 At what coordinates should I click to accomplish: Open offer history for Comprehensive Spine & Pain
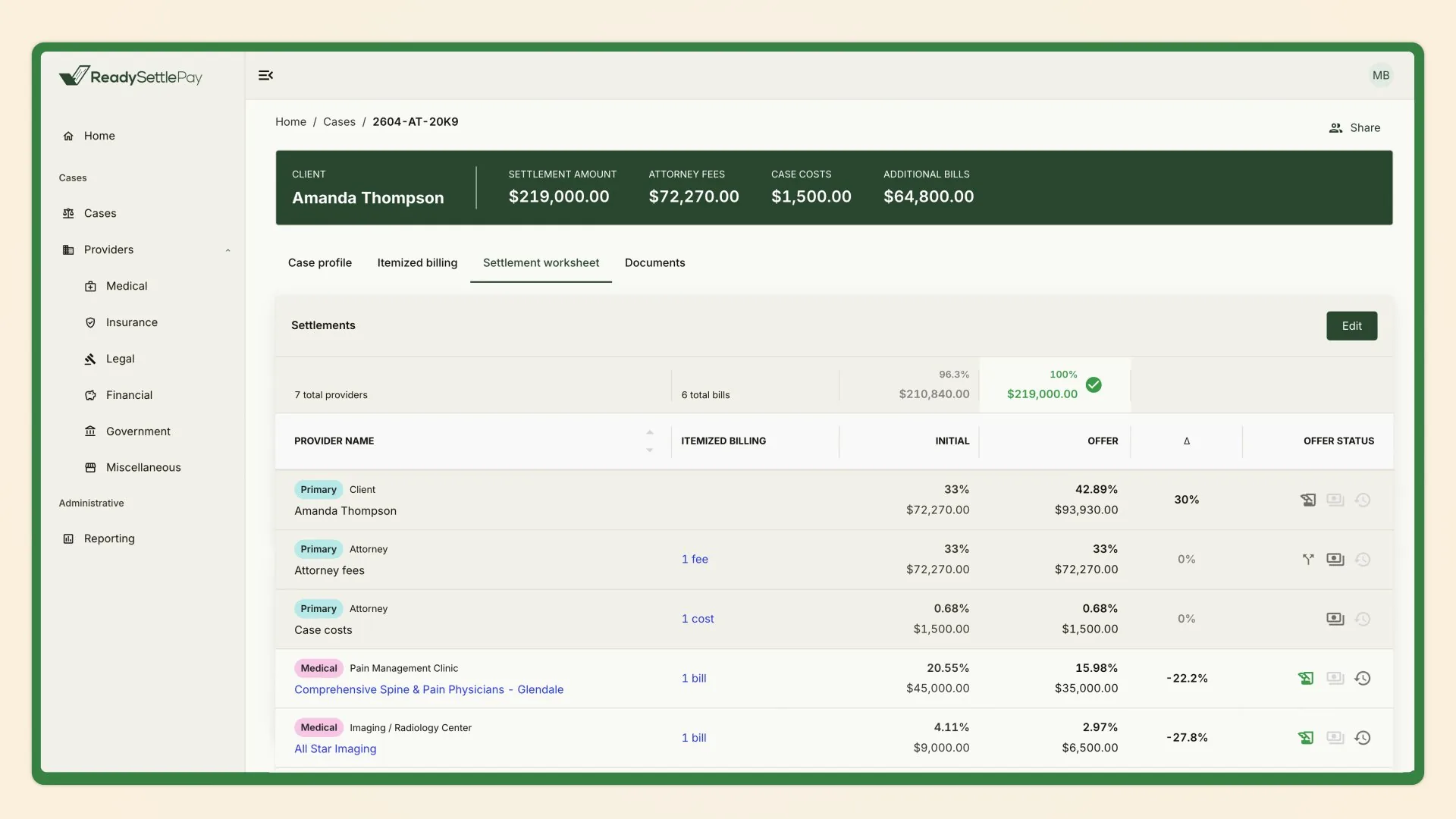click(x=1363, y=678)
